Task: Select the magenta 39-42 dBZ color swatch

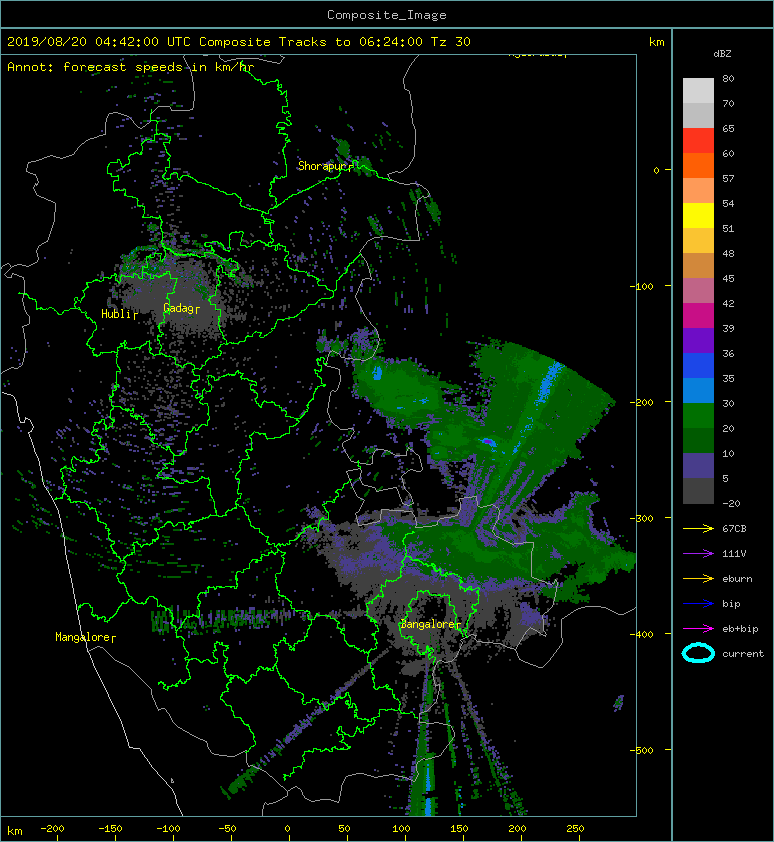Action: coord(698,316)
